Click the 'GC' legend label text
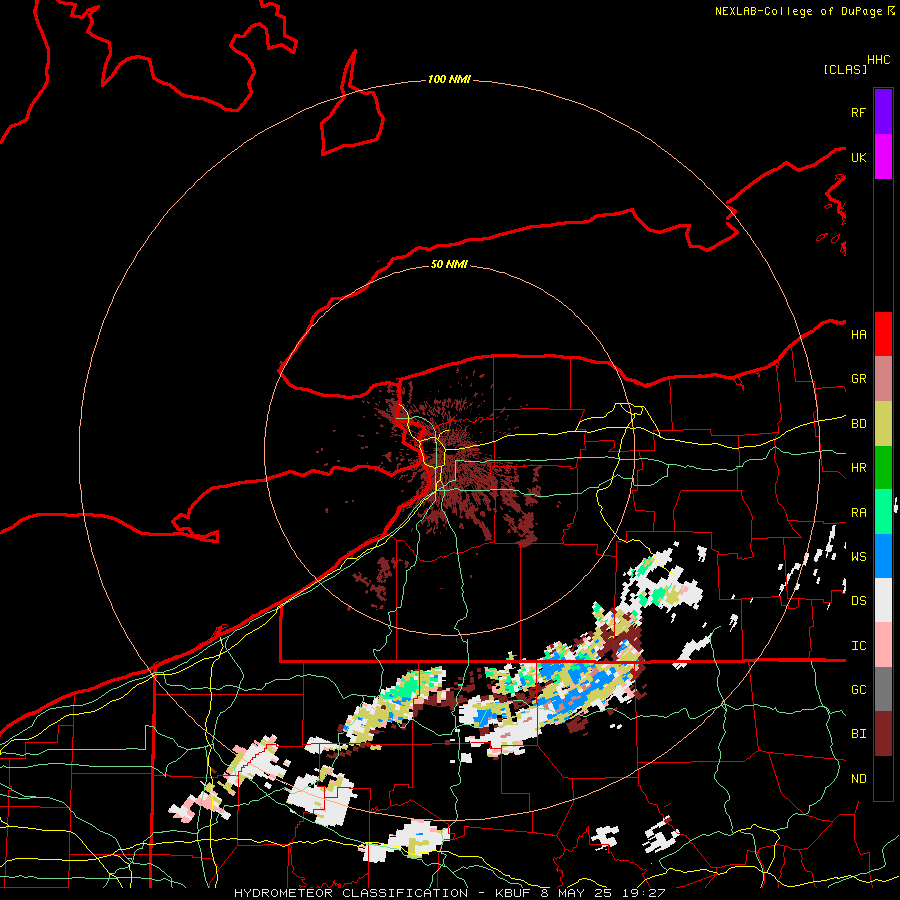This screenshot has height=900, width=900. pos(858,690)
